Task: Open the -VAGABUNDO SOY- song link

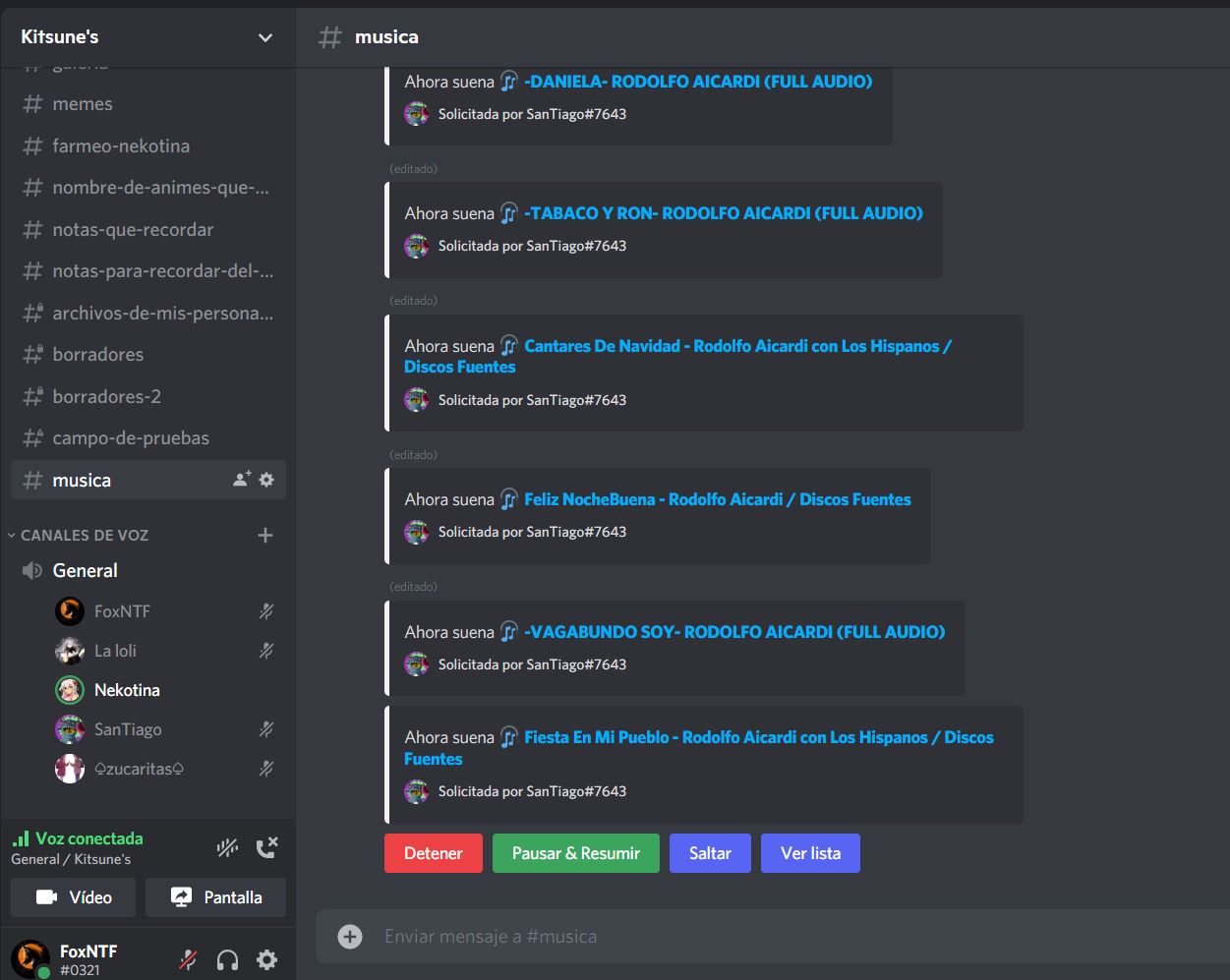Action: pyautogui.click(x=734, y=632)
